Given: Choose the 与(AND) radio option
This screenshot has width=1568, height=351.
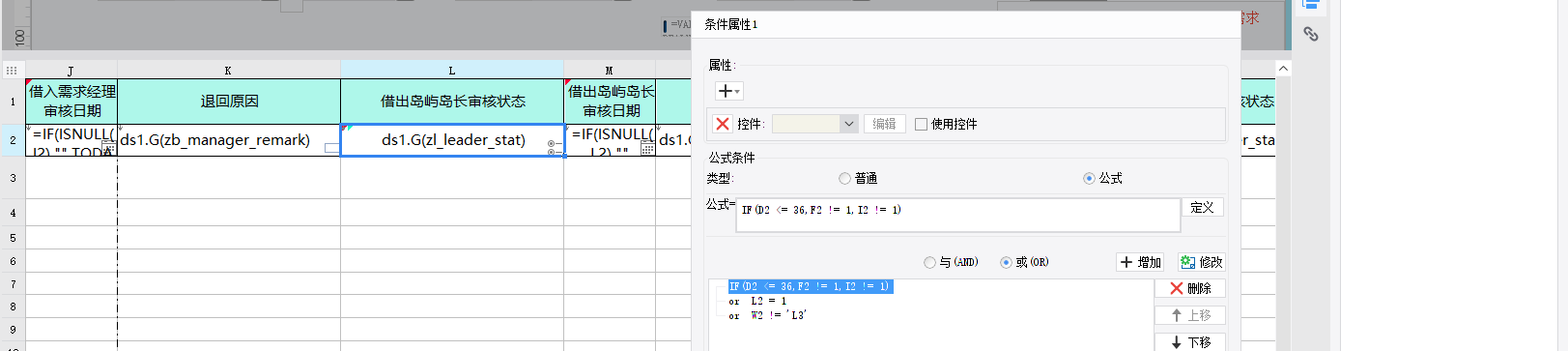Looking at the screenshot, I should 929,262.
